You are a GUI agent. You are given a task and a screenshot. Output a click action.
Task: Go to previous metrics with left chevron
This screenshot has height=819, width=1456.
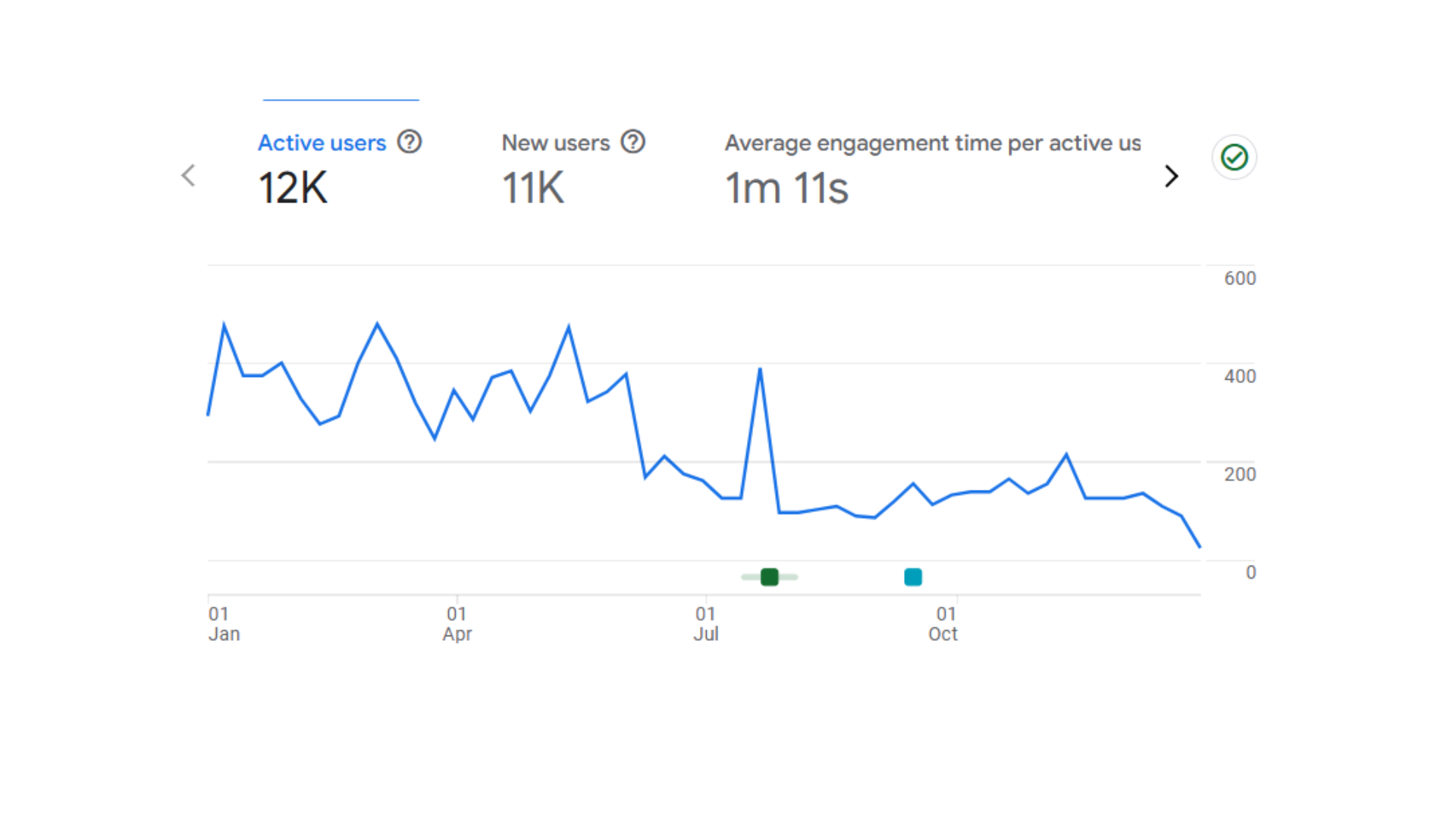[x=189, y=176]
